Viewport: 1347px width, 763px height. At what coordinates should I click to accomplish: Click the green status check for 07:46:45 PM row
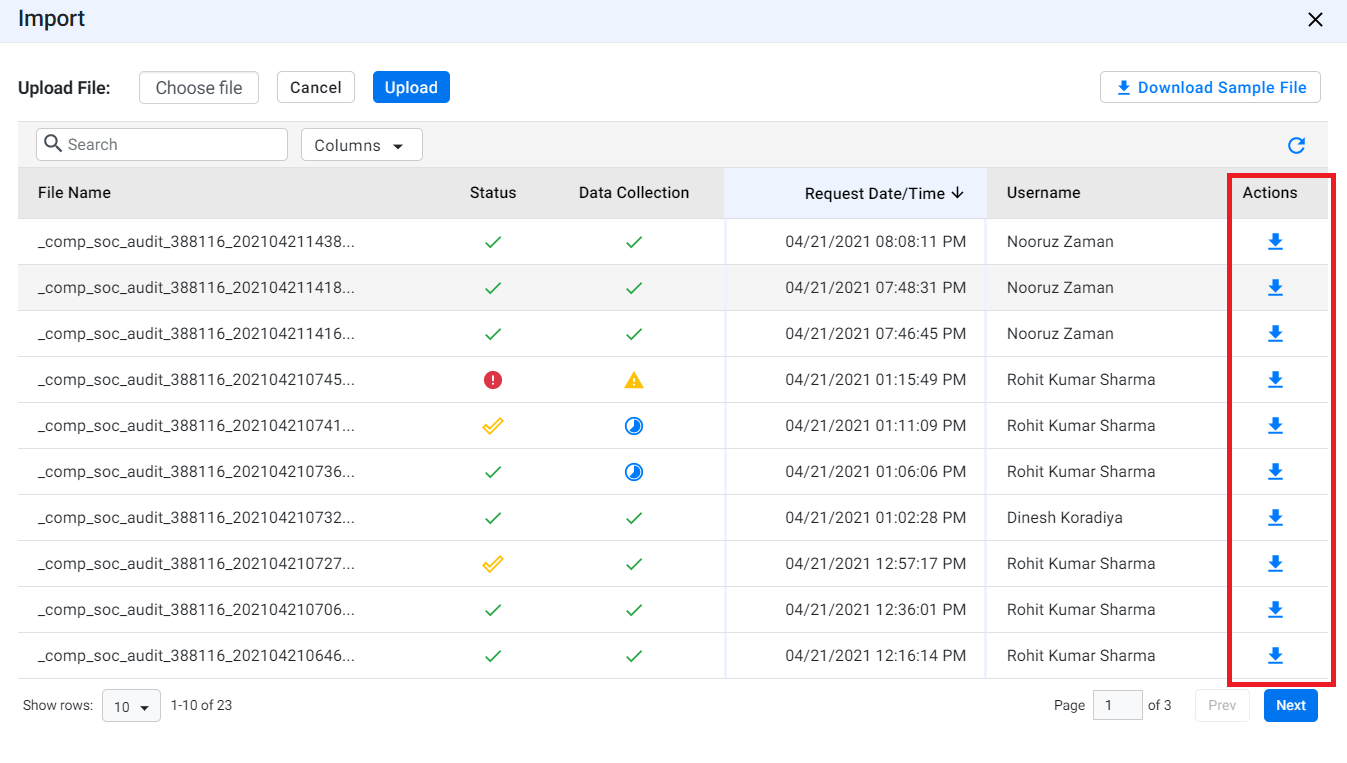click(493, 334)
